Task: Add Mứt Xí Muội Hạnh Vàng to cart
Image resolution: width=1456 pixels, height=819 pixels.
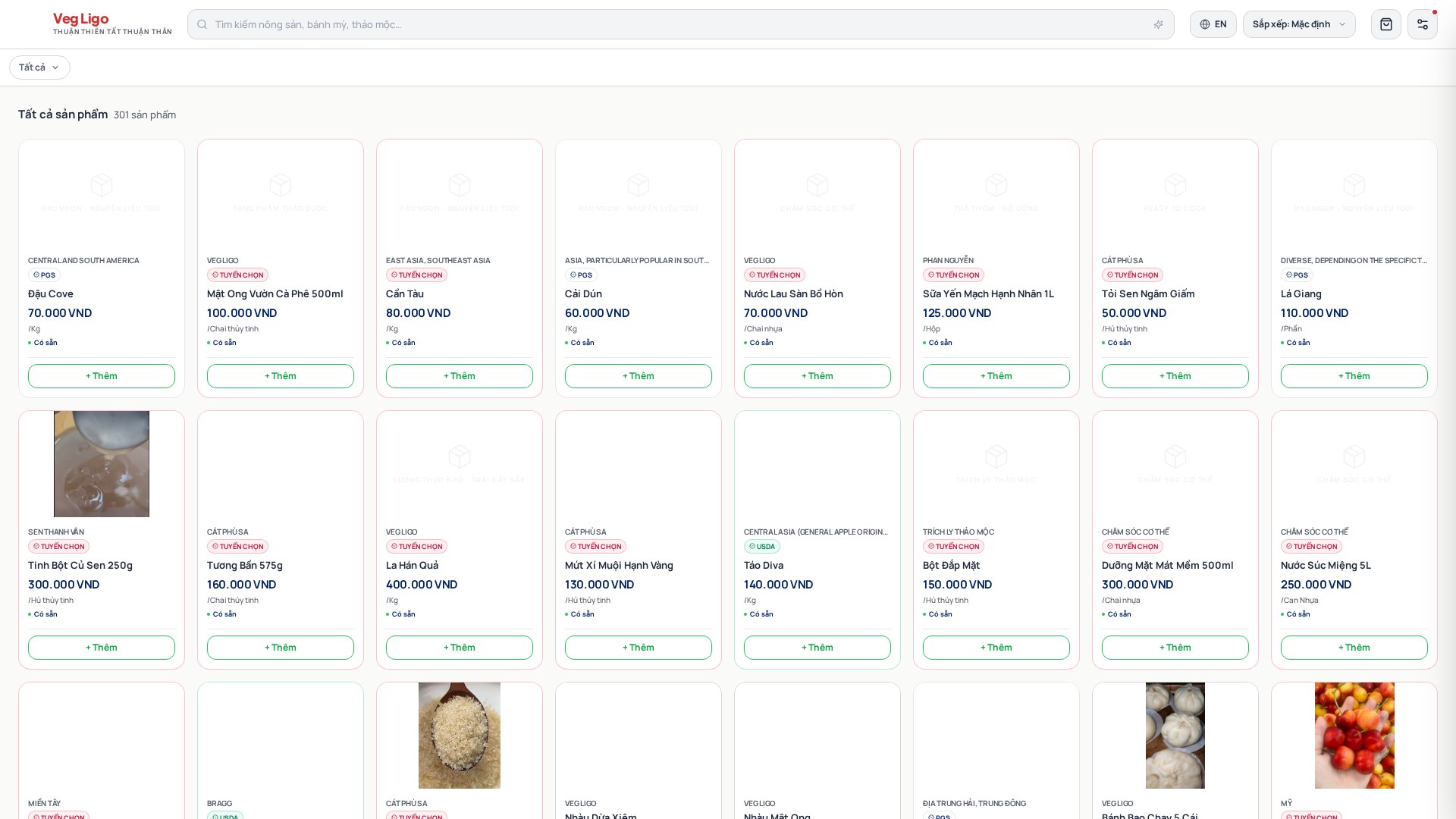Action: pos(639,648)
